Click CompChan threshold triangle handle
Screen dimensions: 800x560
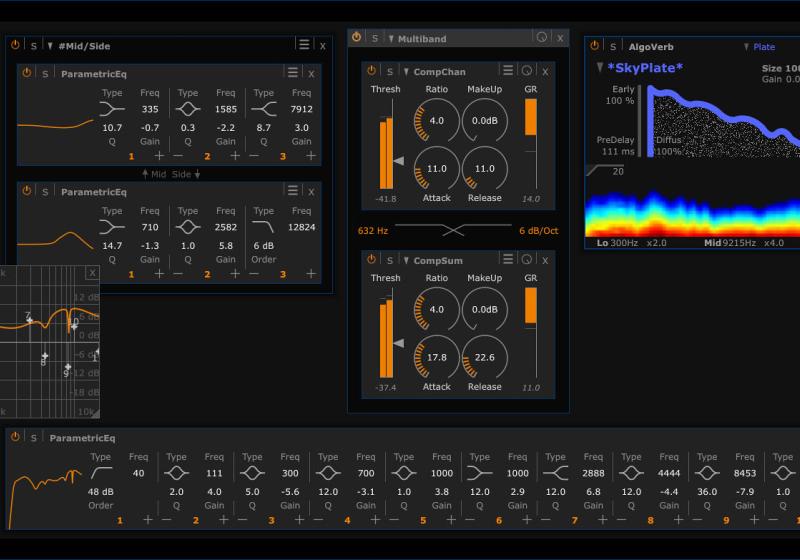398,161
